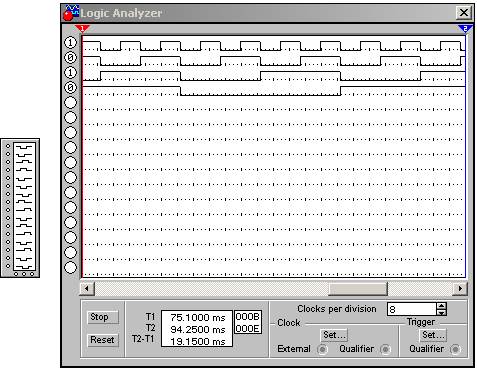The image size is (477, 369).
Task: Click the horizontal scrollbar thumb
Action: pyautogui.click(x=358, y=289)
